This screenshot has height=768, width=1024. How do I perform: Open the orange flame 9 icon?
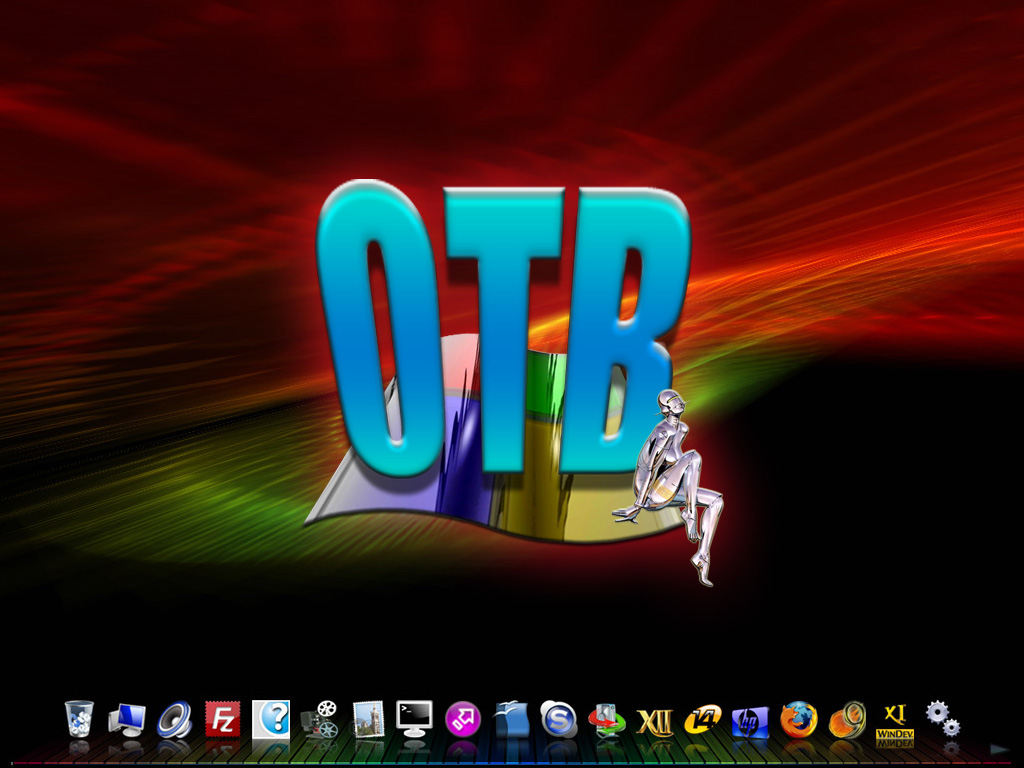(847, 720)
